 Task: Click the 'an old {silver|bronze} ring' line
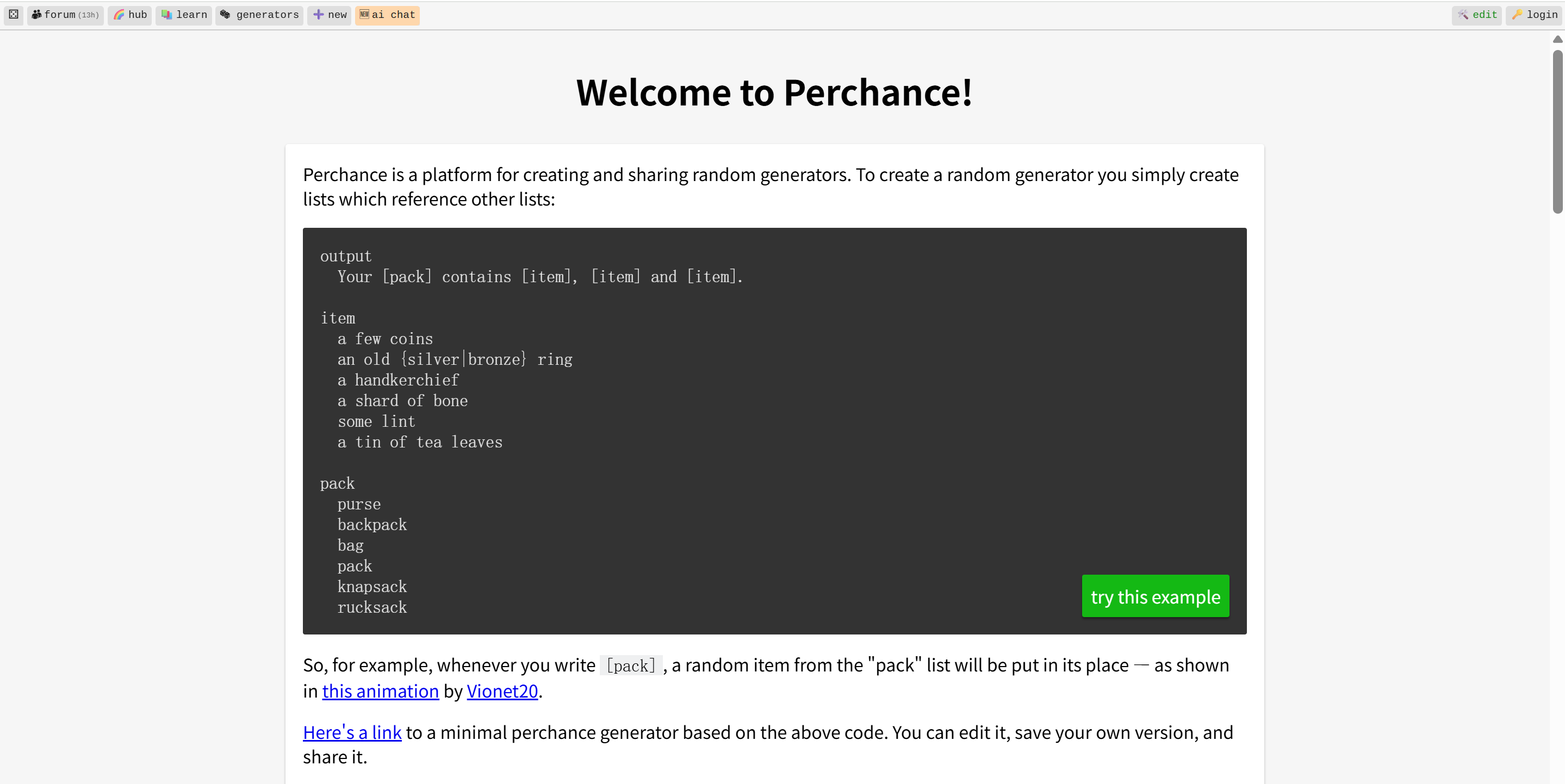(x=455, y=359)
